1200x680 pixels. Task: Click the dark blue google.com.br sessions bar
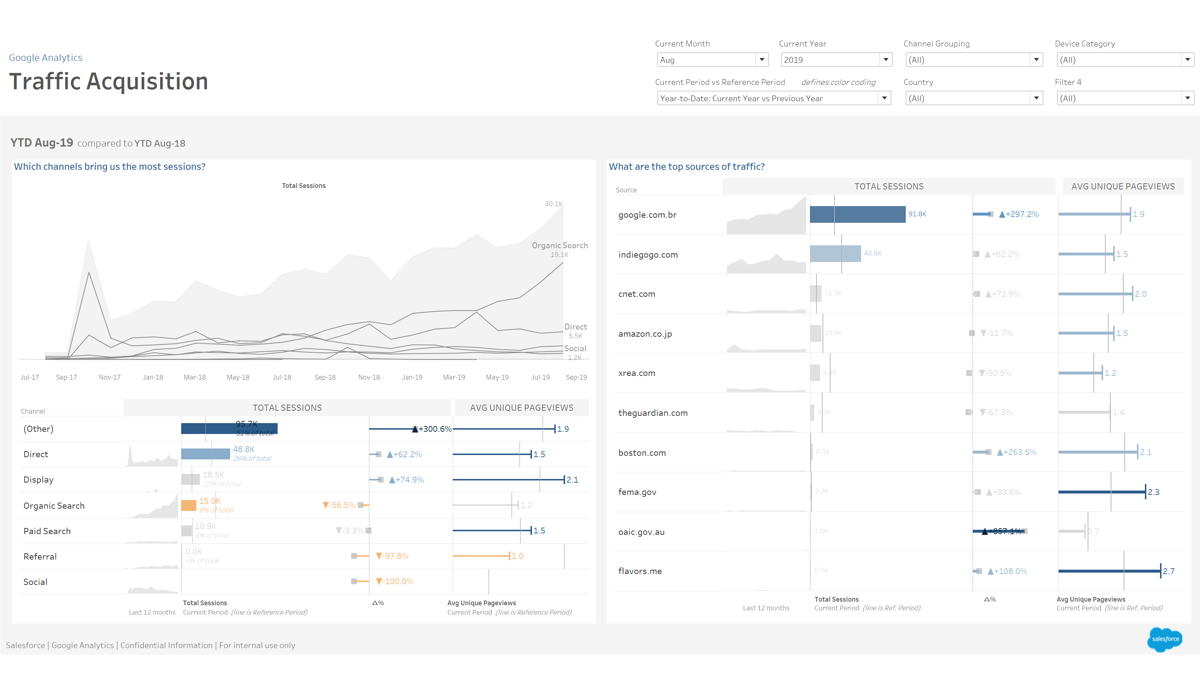[x=857, y=215]
